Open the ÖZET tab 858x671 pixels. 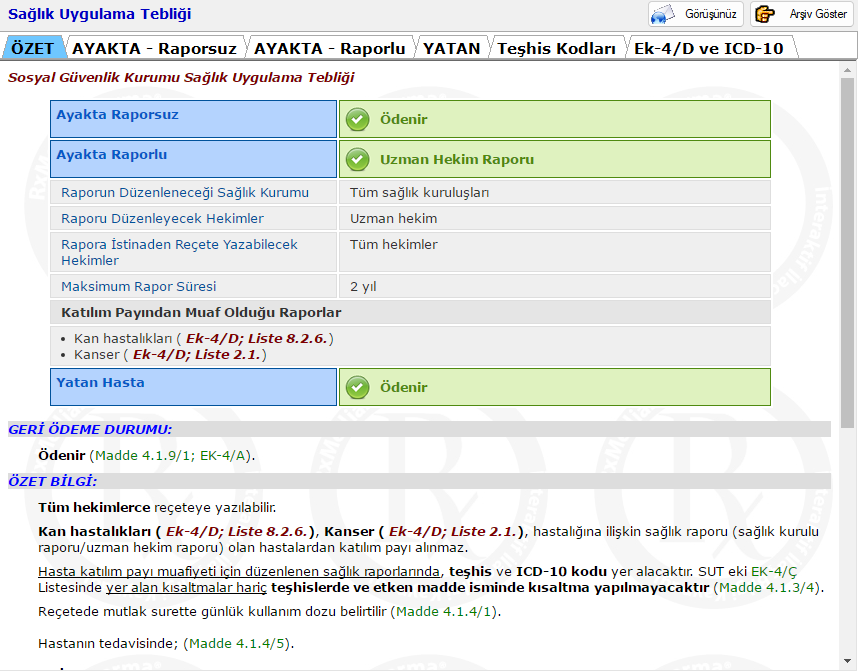(x=32, y=48)
